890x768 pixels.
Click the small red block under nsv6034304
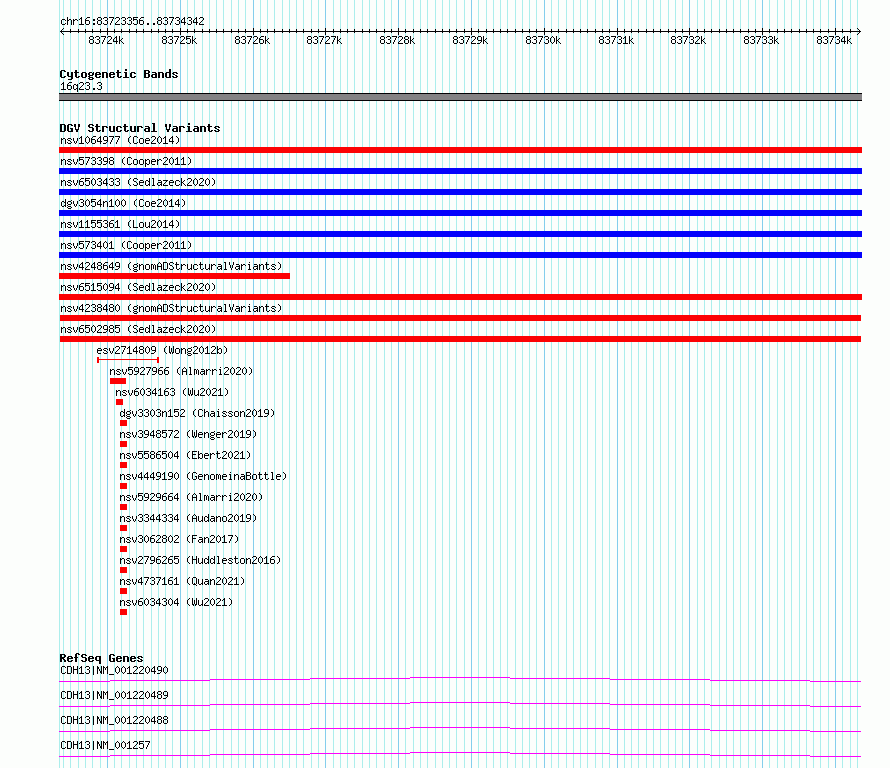tap(123, 612)
